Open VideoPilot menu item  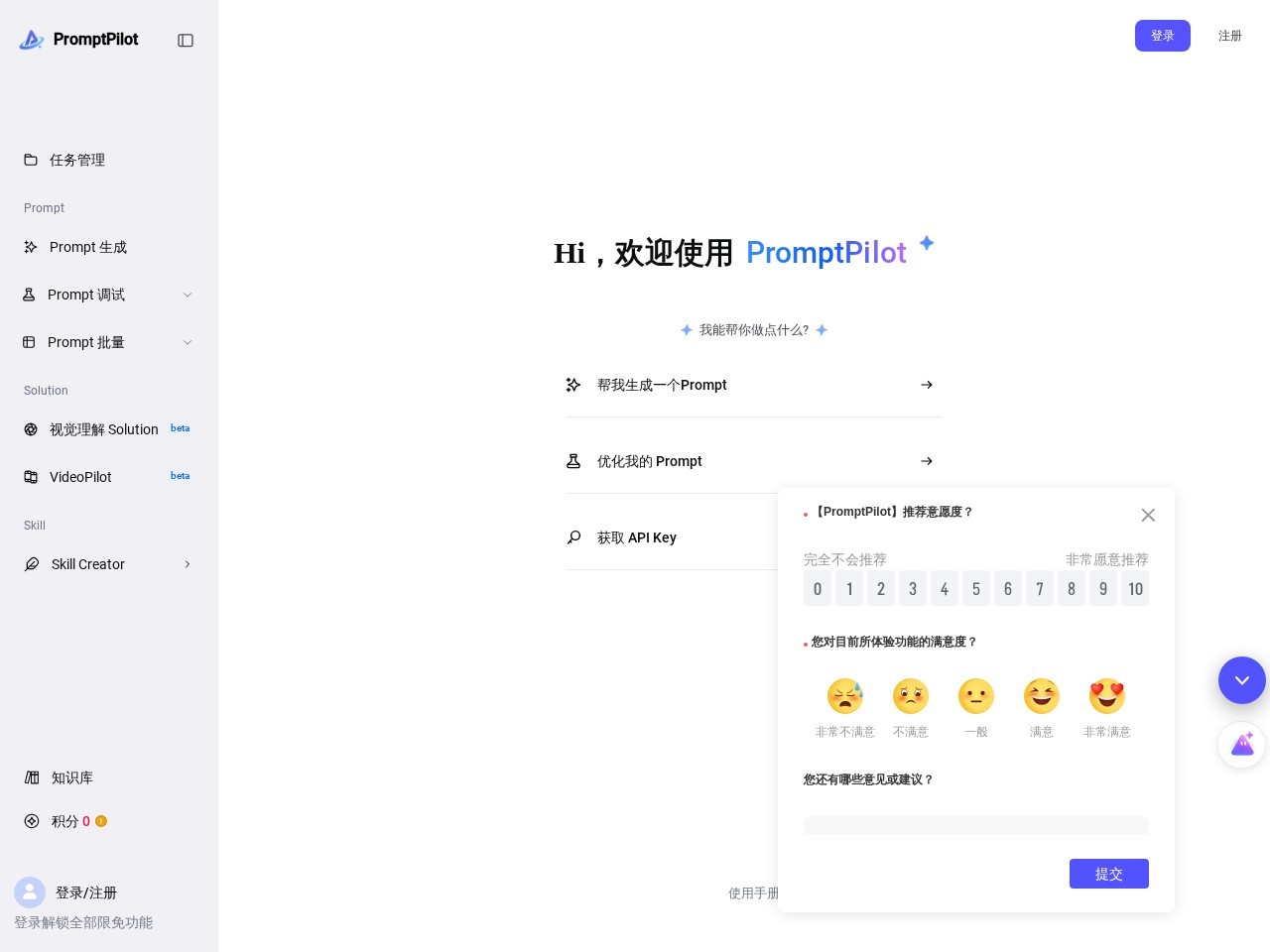coord(109,477)
